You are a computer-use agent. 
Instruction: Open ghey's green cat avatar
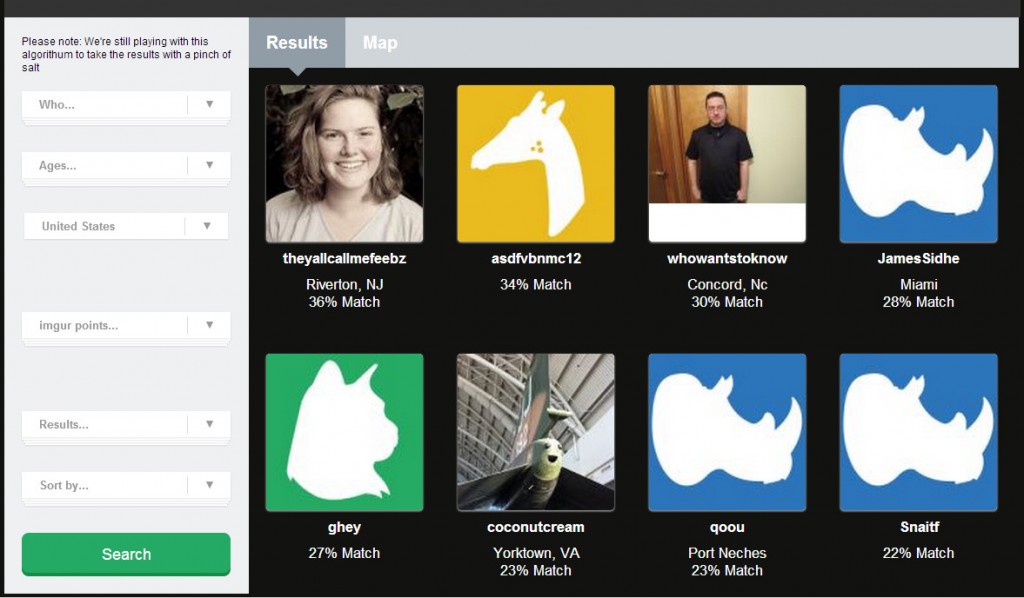(x=344, y=432)
